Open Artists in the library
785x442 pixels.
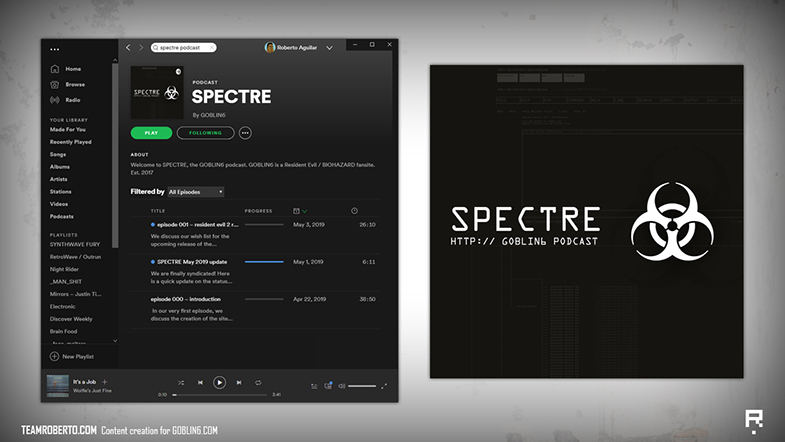point(59,179)
